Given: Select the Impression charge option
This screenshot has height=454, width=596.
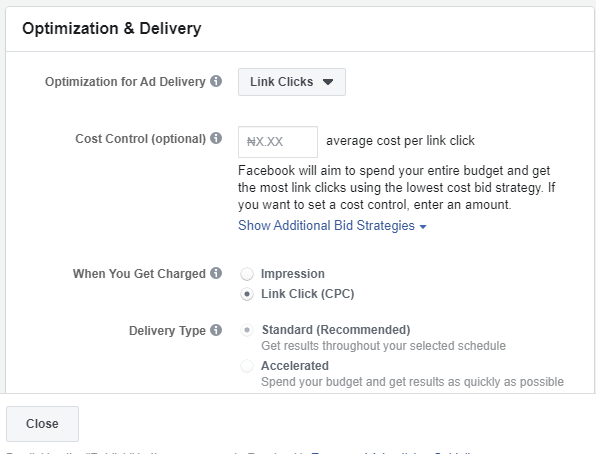Looking at the screenshot, I should click(x=247, y=274).
